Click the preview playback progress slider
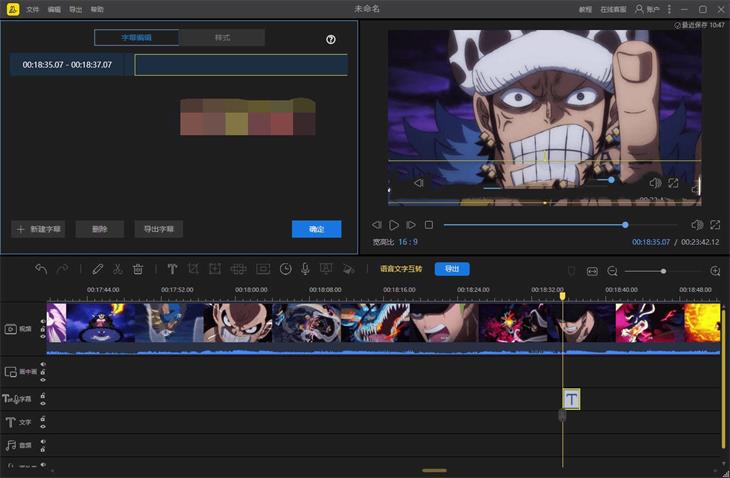 [x=560, y=225]
